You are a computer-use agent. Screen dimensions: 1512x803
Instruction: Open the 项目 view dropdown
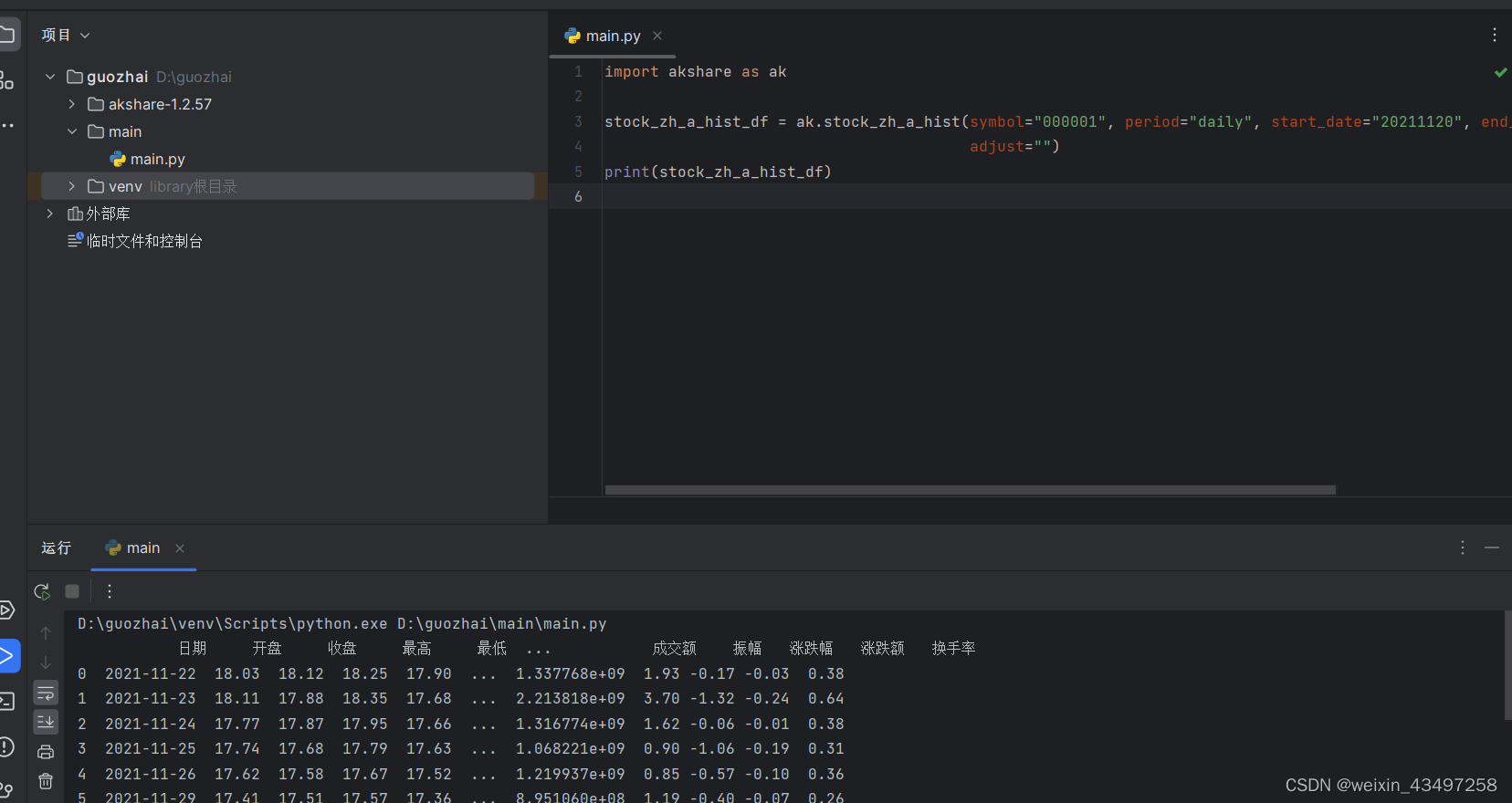(66, 35)
